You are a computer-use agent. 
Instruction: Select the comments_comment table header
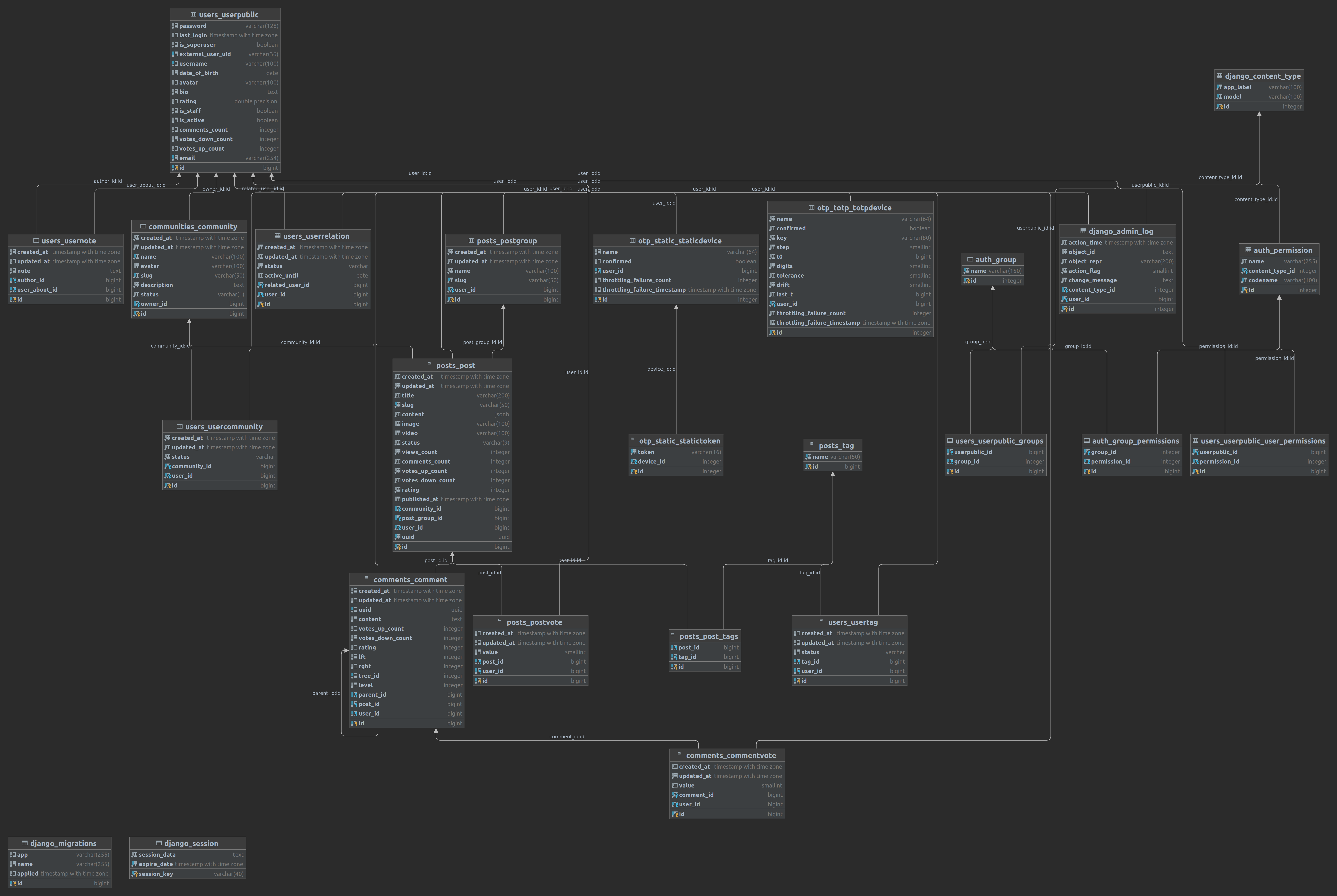(407, 580)
